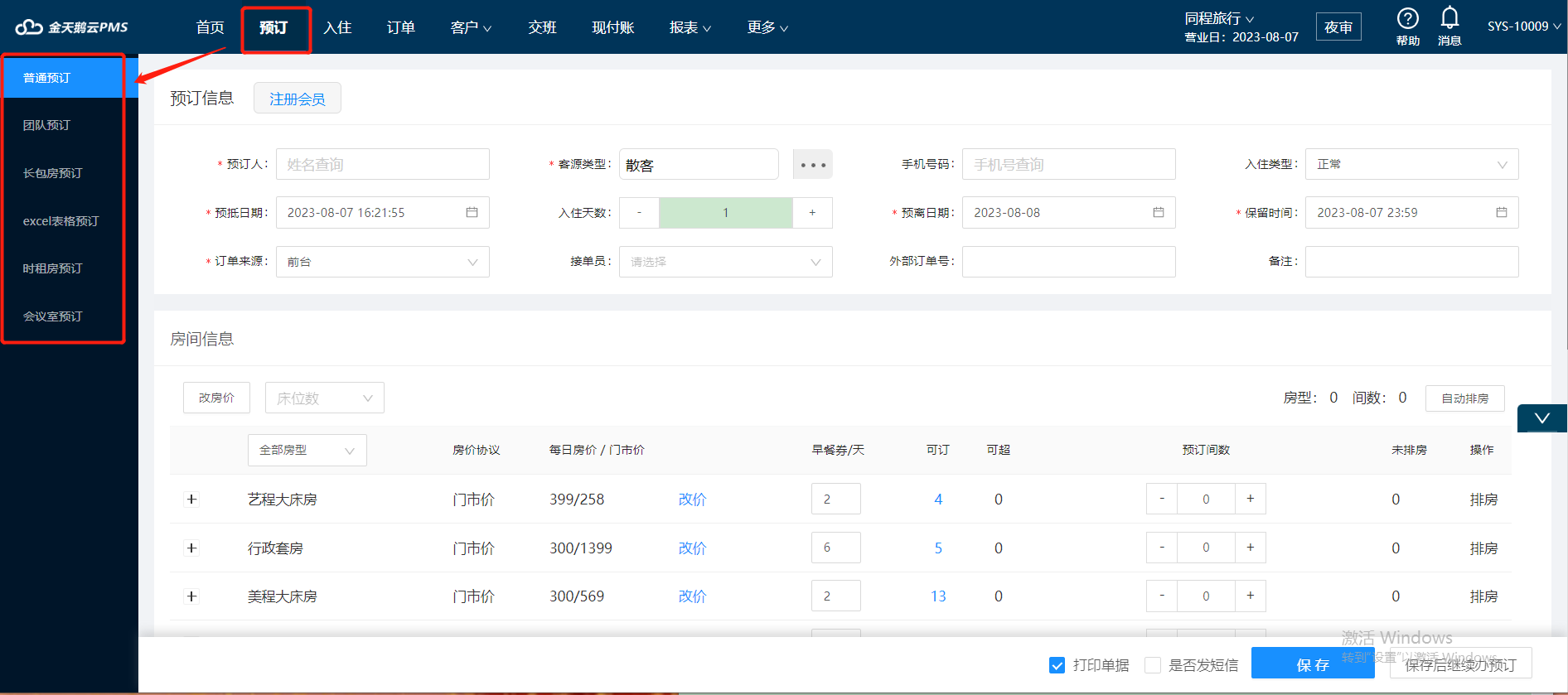Decrease stay nights with minus button
Image resolution: width=1568 pixels, height=695 pixels.
639,213
